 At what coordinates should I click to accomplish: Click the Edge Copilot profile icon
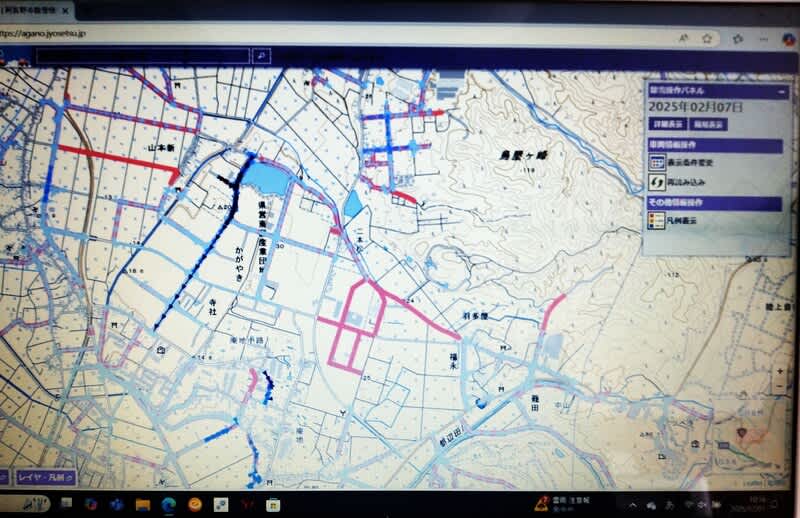tap(789, 40)
